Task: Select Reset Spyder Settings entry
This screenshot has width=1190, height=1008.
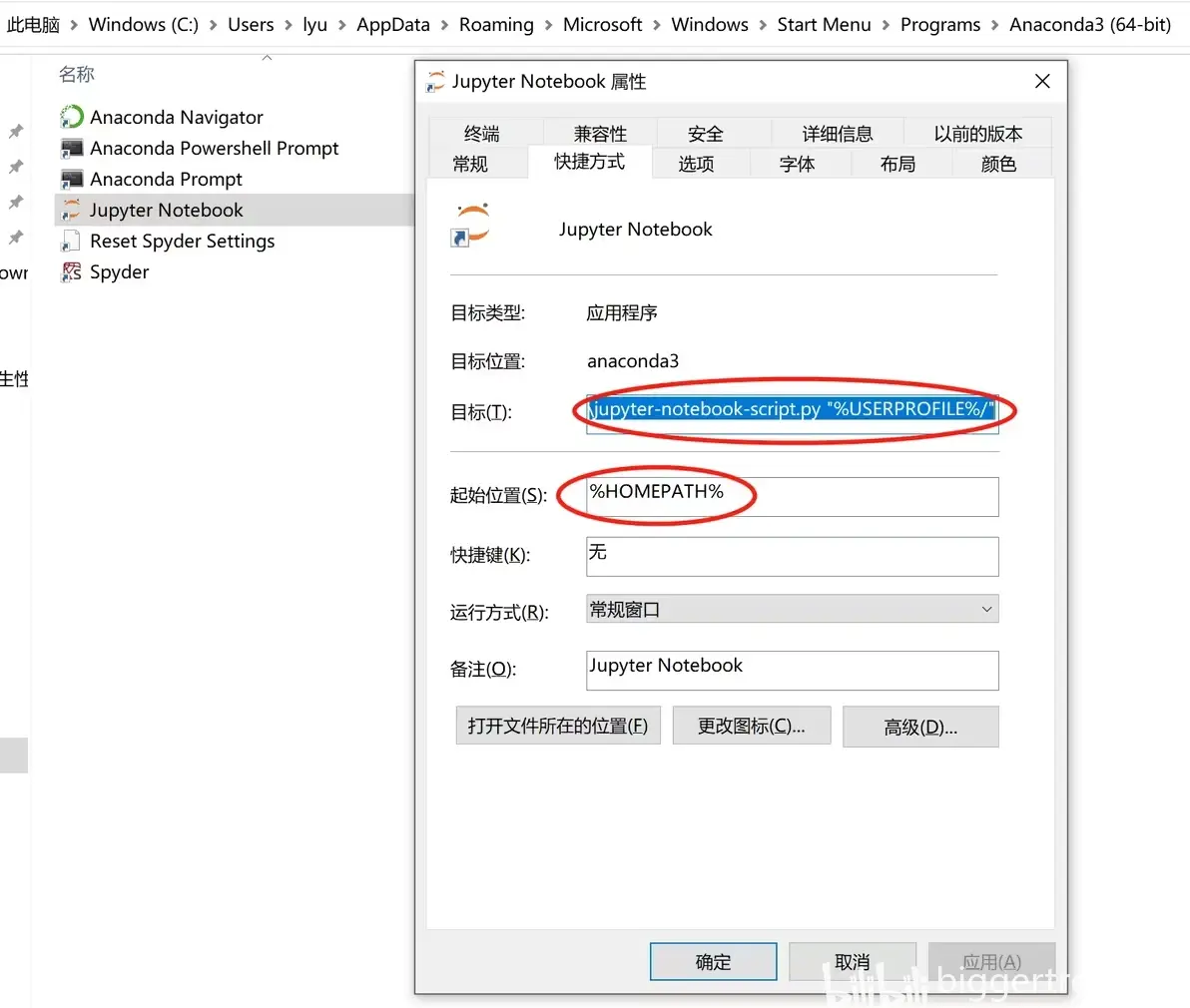Action: click(182, 242)
